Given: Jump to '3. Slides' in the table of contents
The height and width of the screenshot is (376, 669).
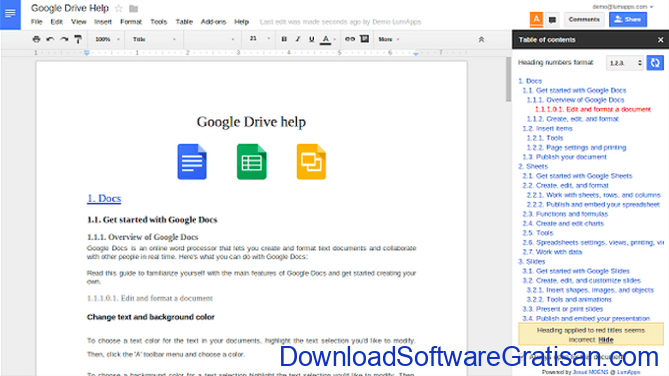Looking at the screenshot, I should (x=532, y=262).
